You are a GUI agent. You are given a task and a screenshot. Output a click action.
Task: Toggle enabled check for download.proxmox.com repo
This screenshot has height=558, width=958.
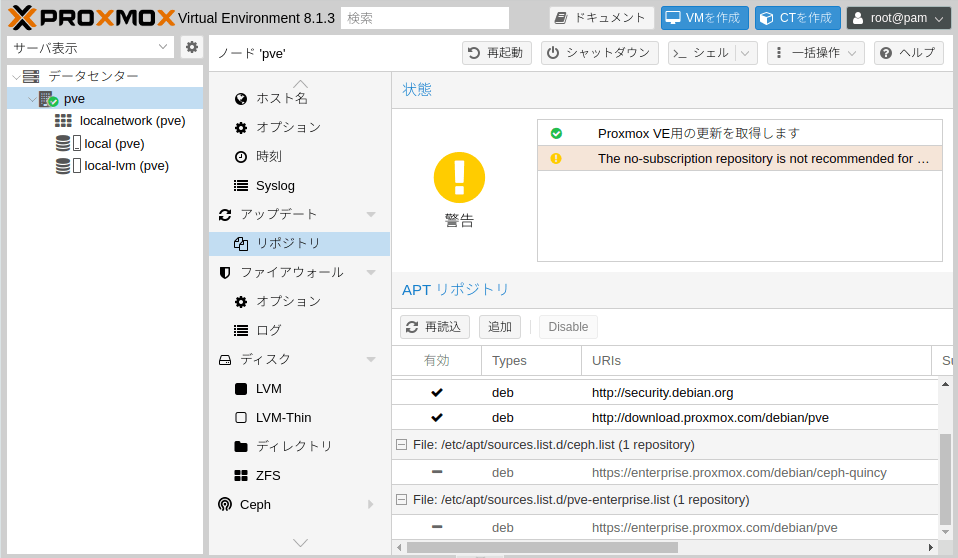point(437,417)
